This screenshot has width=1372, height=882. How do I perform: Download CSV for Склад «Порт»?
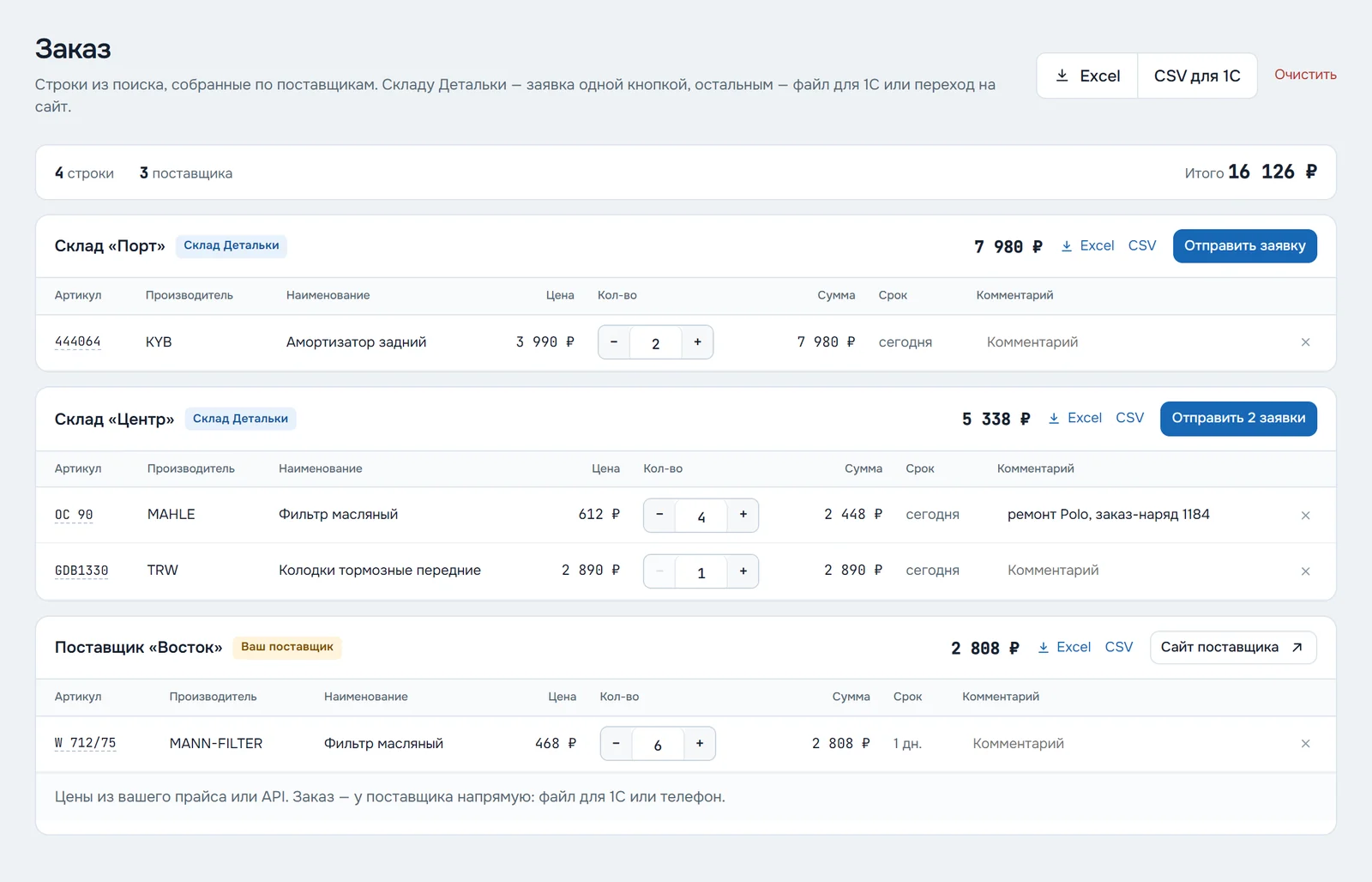tap(1142, 246)
